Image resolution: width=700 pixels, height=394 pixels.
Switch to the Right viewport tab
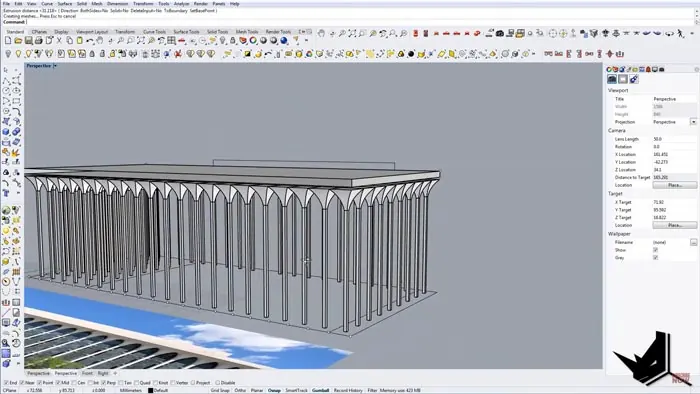pyautogui.click(x=103, y=373)
